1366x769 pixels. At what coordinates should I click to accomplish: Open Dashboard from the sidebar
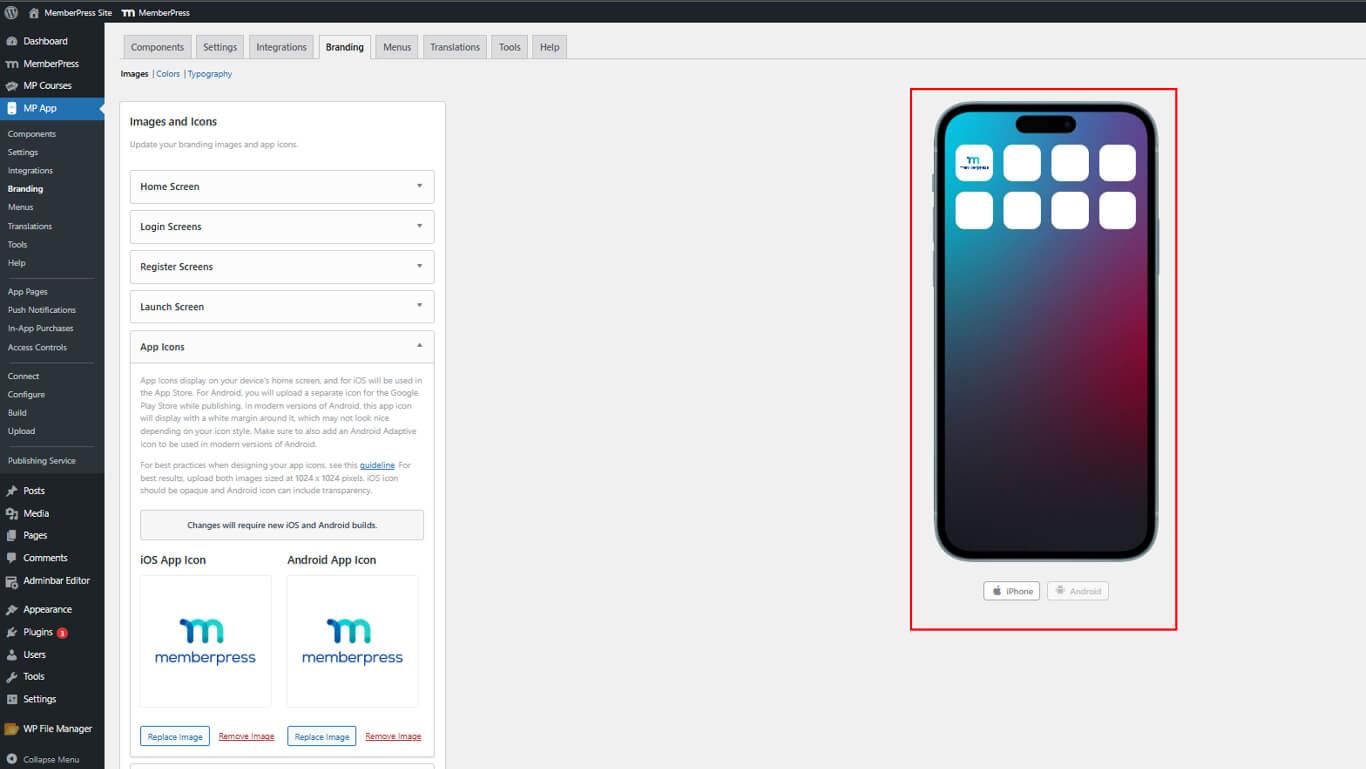coord(45,41)
